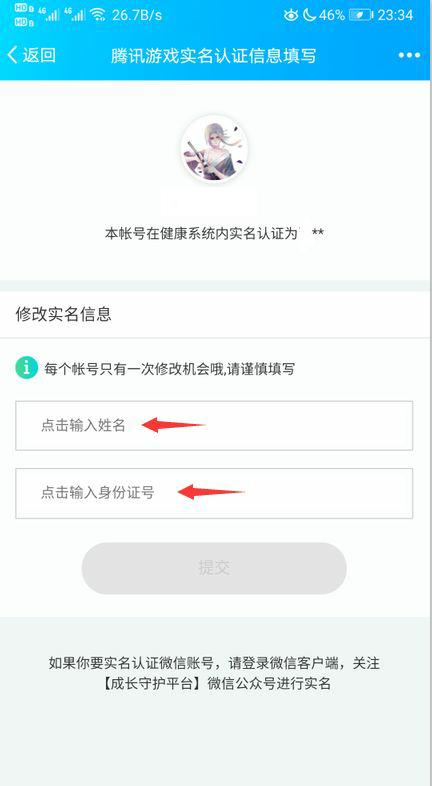Tap the 23:34 clock in status bar
This screenshot has height=786, width=432.
(x=395, y=15)
